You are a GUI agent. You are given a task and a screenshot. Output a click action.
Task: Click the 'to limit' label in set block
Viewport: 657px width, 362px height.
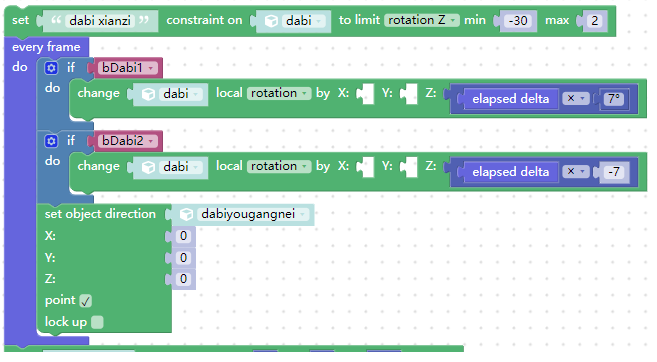[x=360, y=20]
